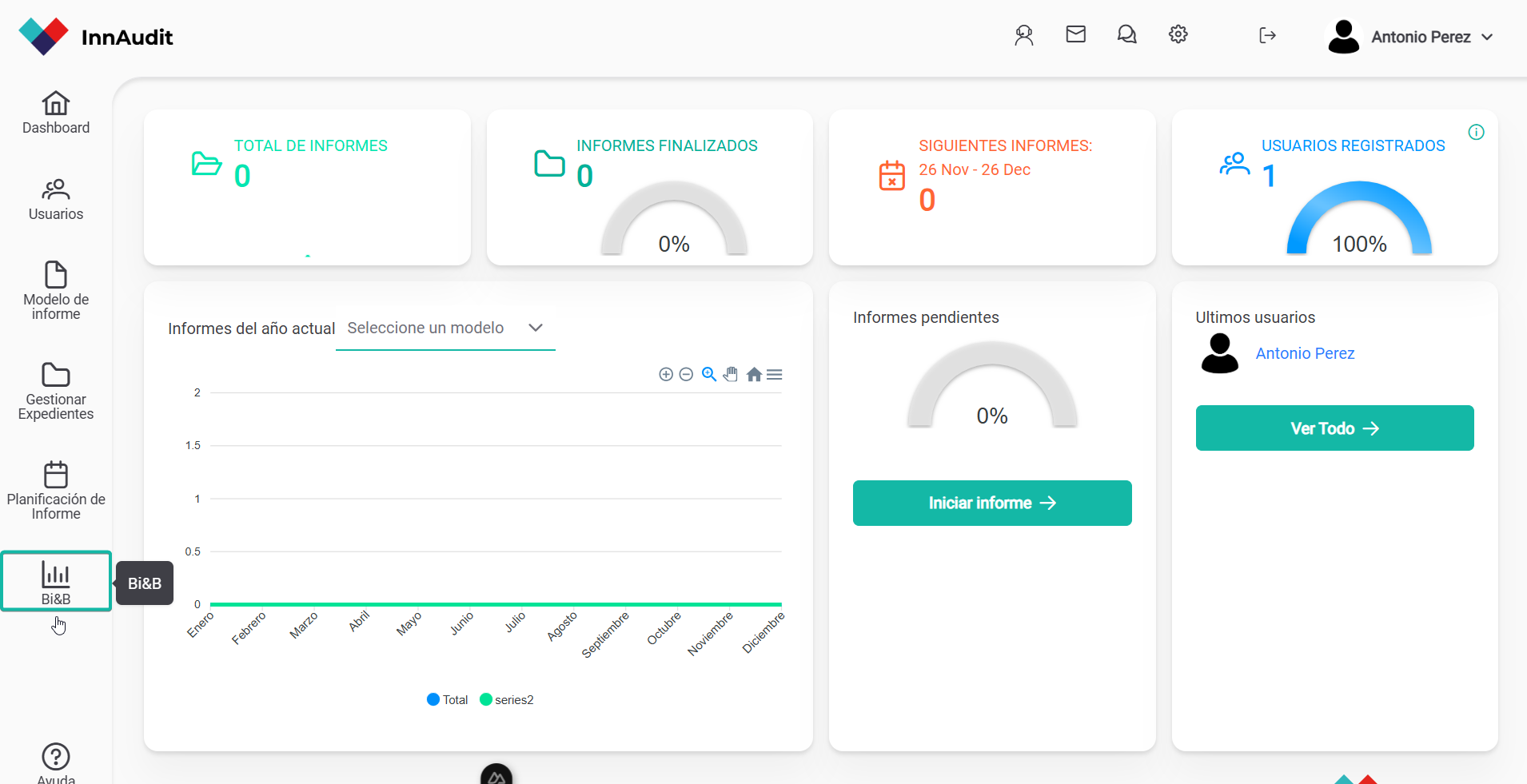Open the user profile icon in header
Image resolution: width=1527 pixels, height=784 pixels.
click(x=1024, y=35)
